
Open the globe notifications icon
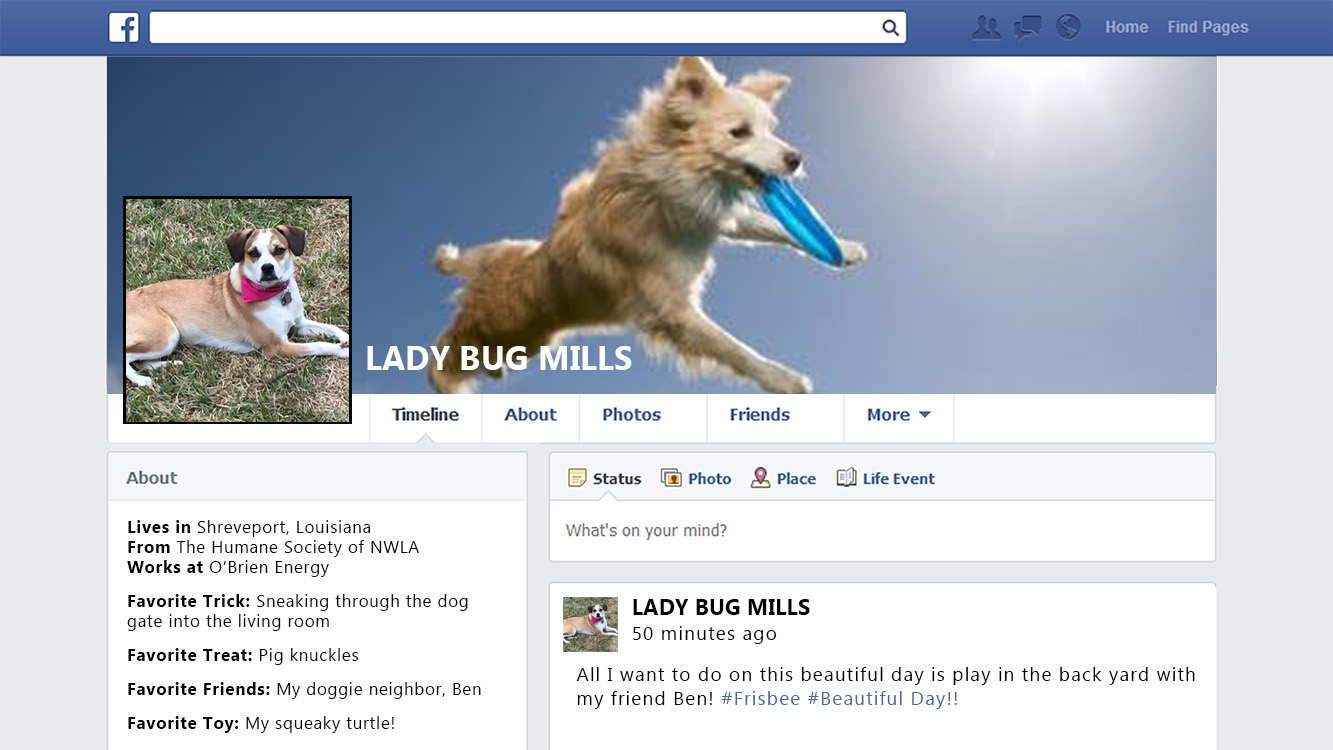click(x=1068, y=27)
